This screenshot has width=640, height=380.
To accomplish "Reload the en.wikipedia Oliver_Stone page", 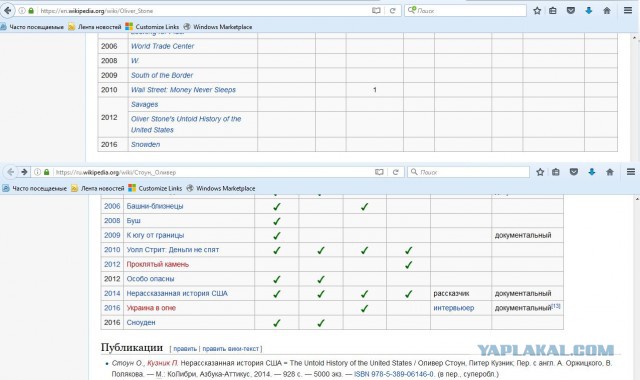I will (392, 11).
